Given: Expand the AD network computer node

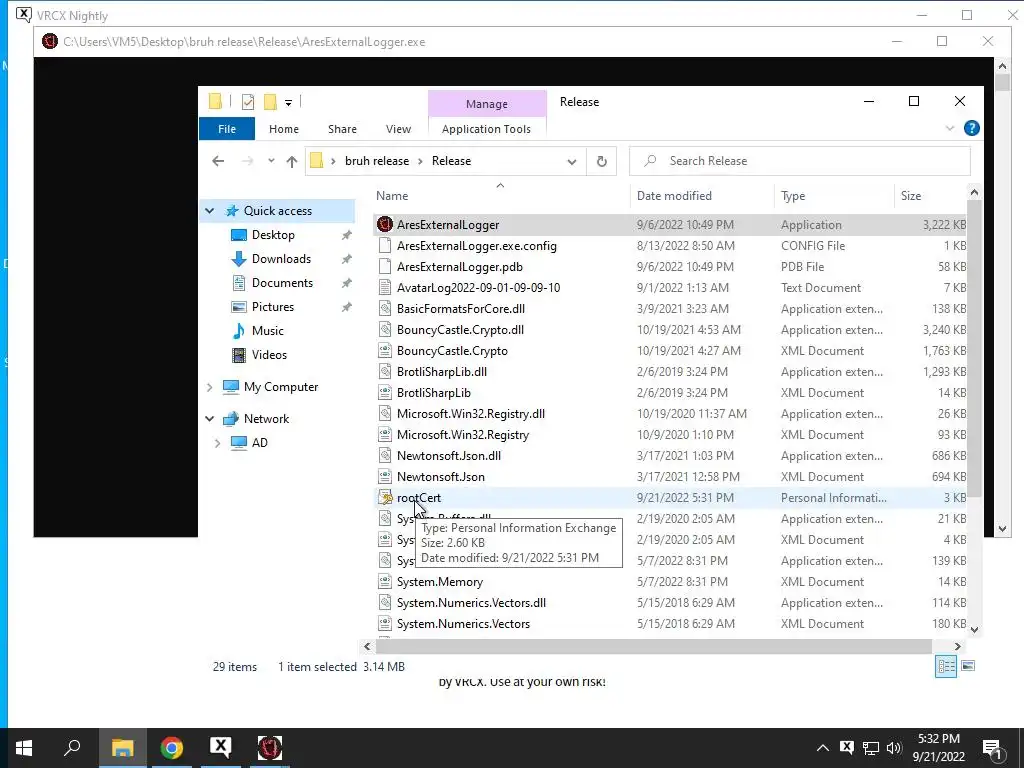Looking at the screenshot, I should pos(217,443).
